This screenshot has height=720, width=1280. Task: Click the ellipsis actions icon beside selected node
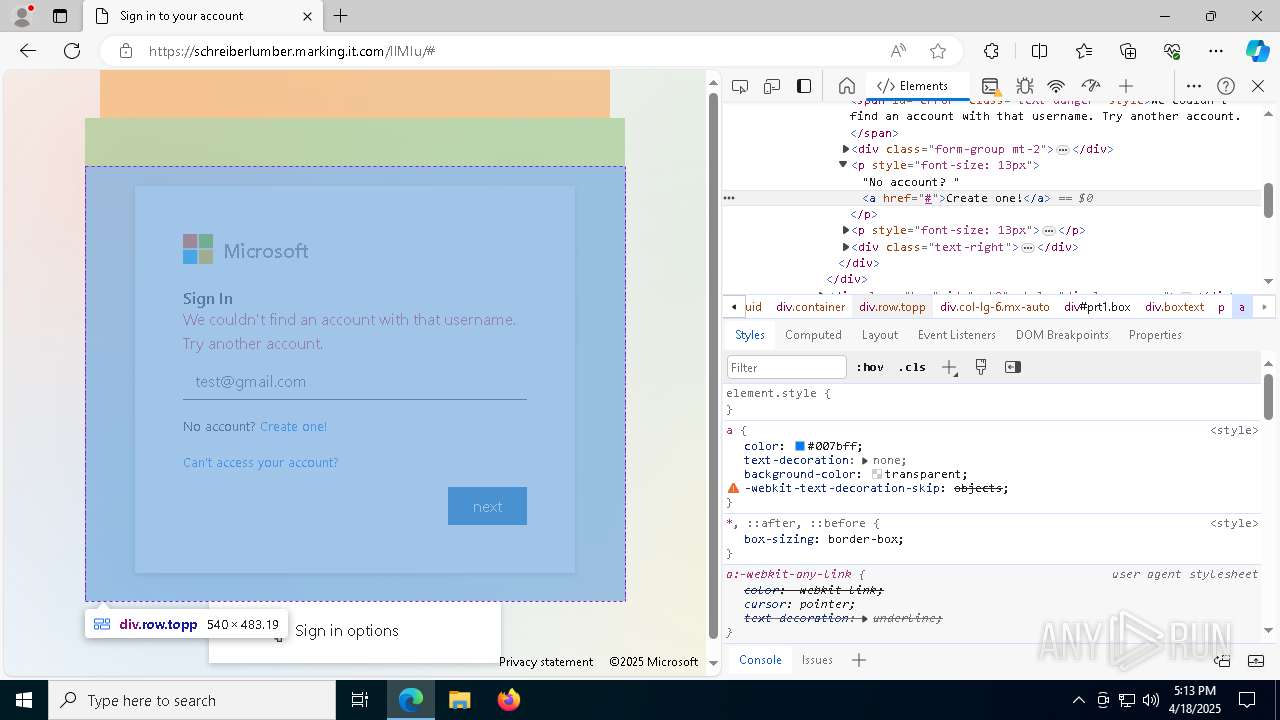[x=729, y=198]
